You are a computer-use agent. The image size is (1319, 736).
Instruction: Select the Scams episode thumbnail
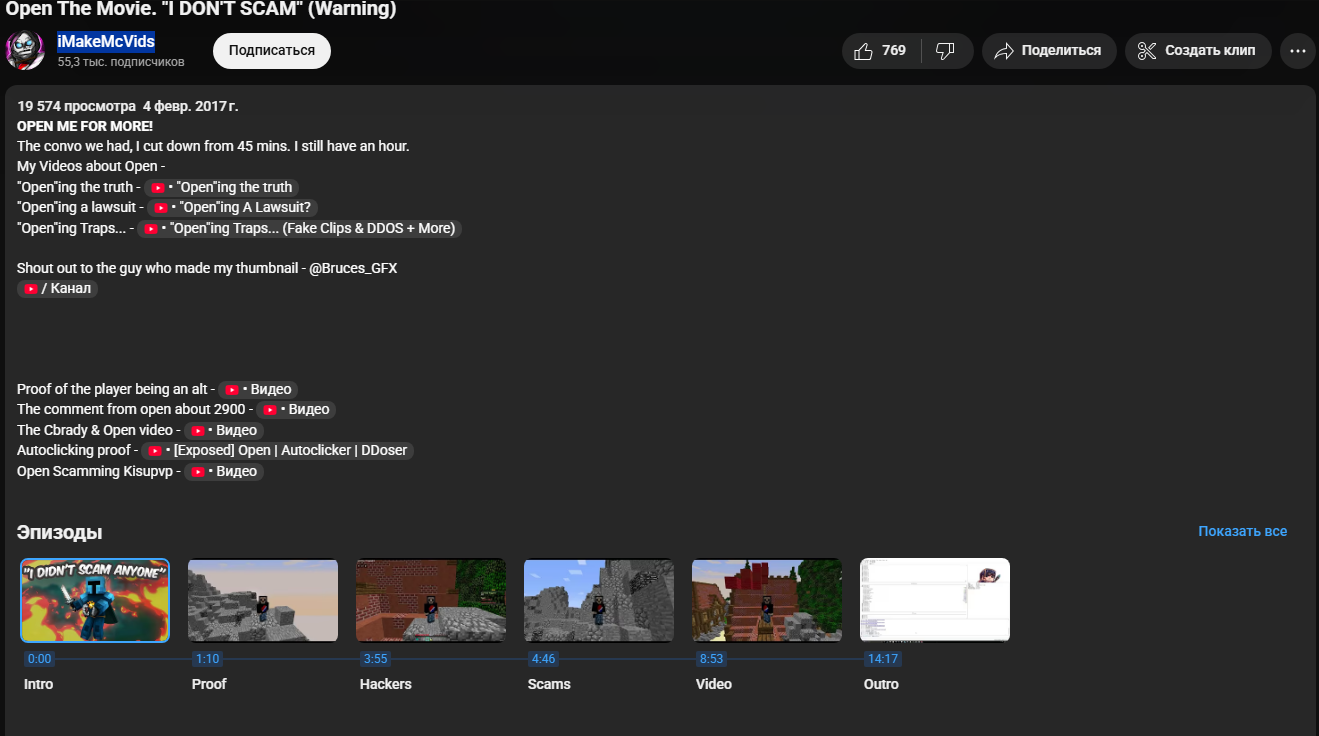[x=599, y=600]
